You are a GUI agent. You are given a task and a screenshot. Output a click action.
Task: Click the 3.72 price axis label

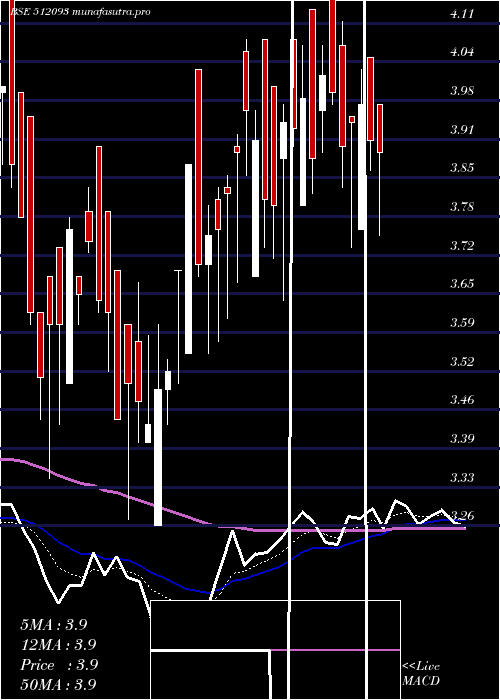click(462, 246)
